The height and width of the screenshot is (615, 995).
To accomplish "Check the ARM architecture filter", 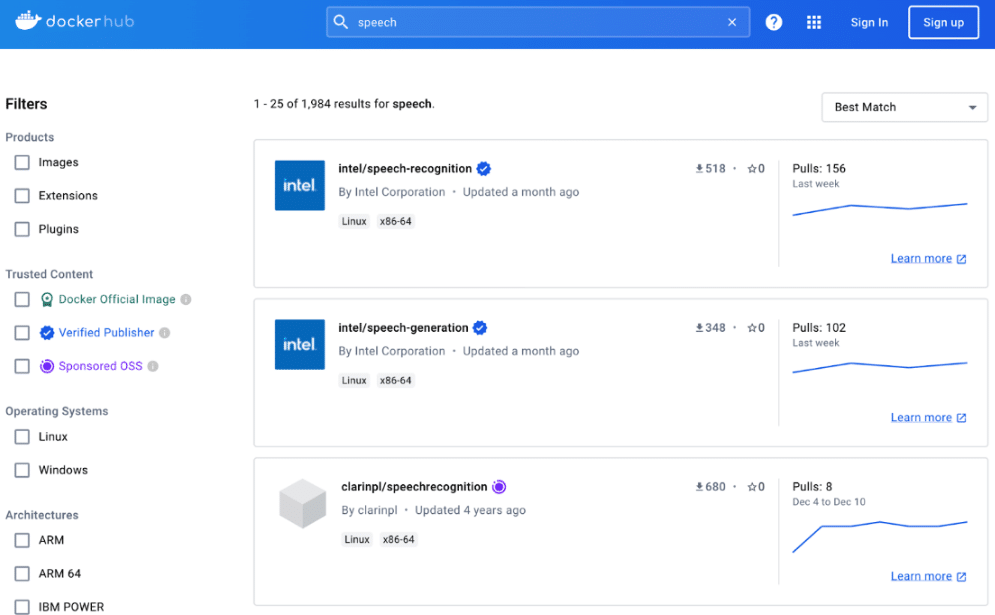I will pos(22,540).
